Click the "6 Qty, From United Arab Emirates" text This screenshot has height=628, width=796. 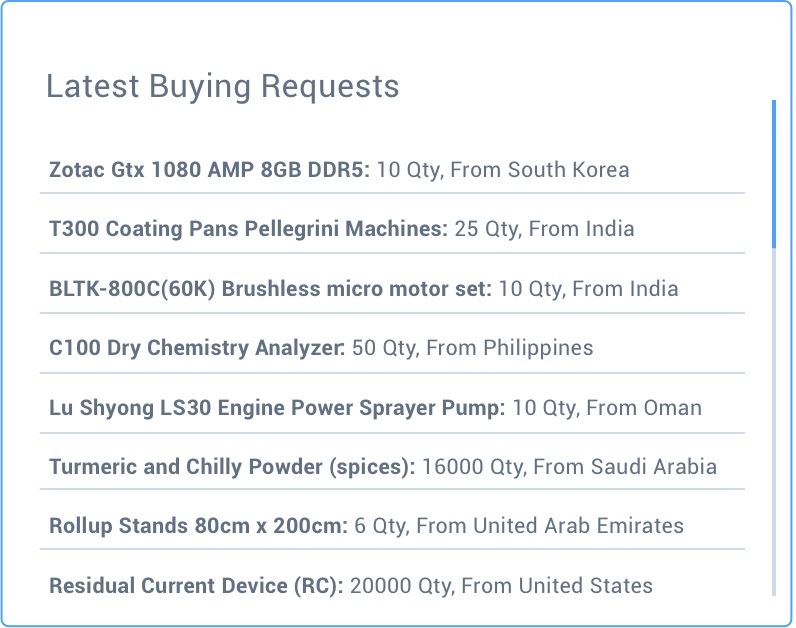coord(520,526)
